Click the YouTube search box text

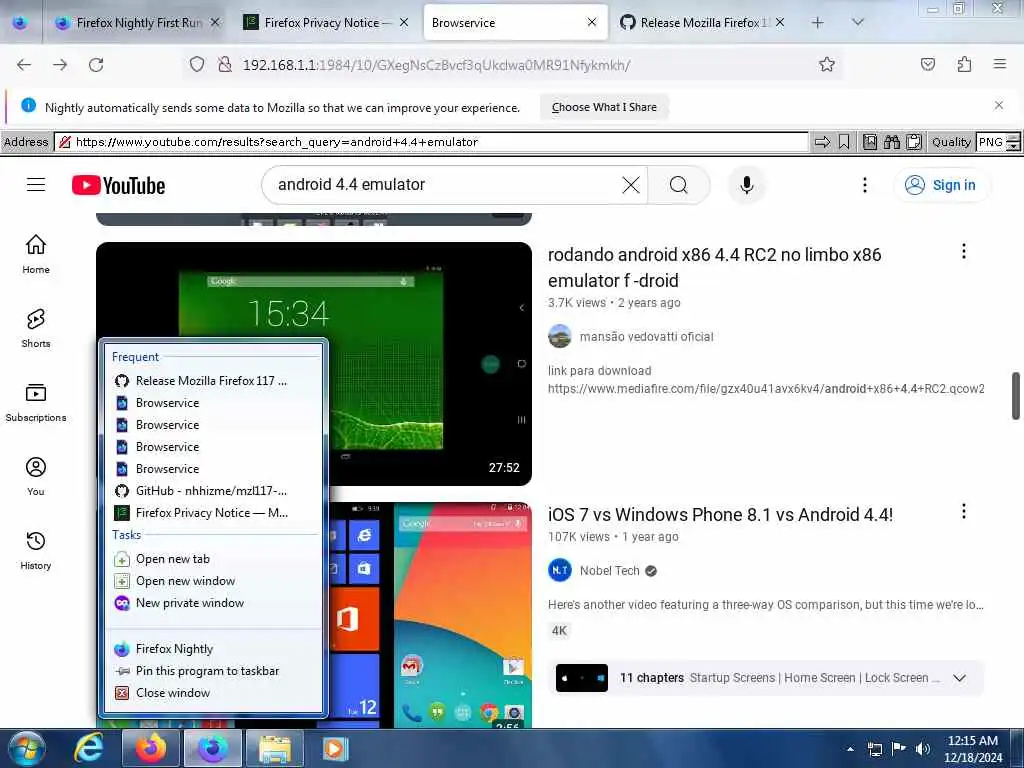click(x=351, y=185)
